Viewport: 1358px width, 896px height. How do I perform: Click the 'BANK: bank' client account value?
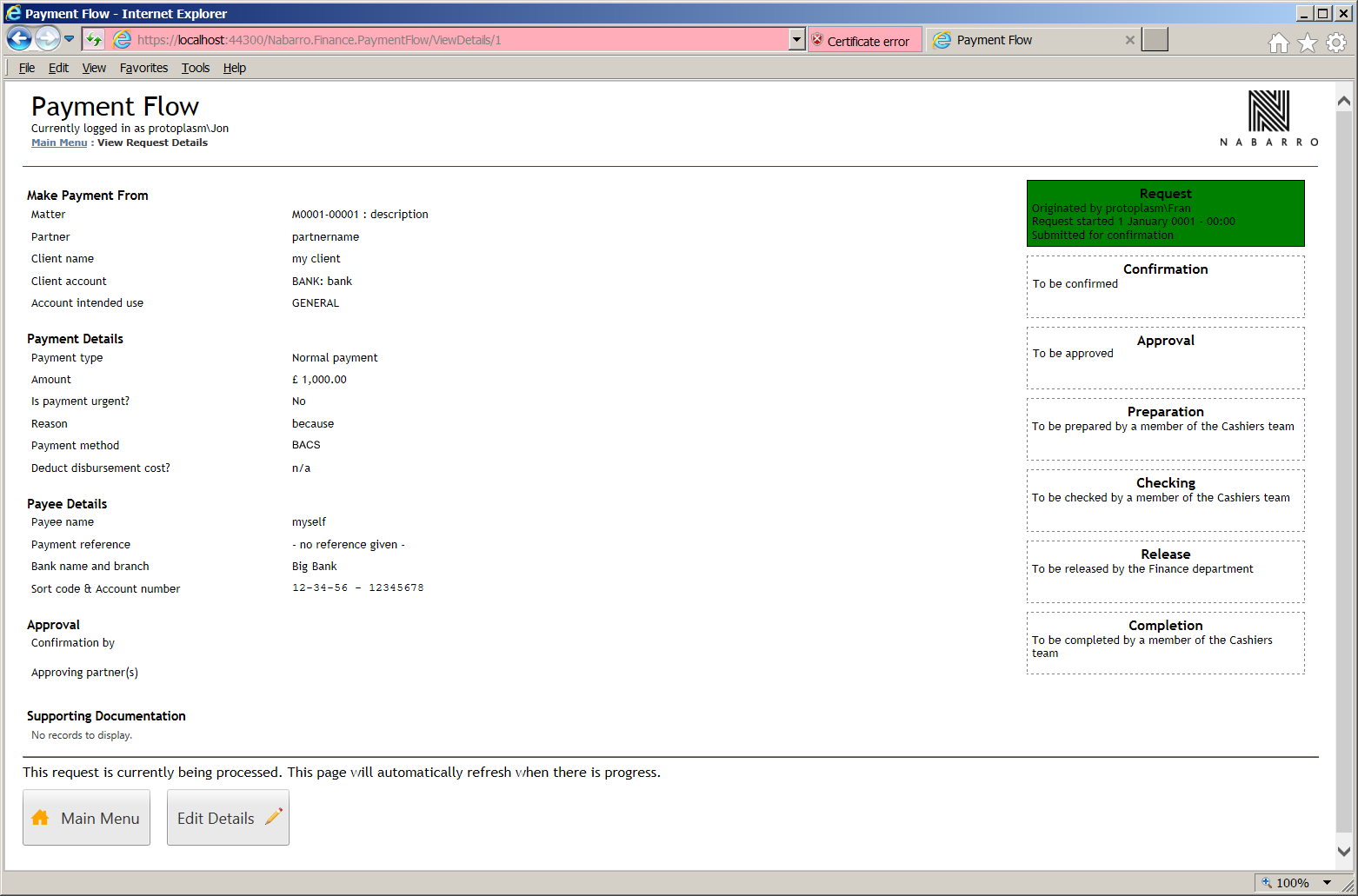tap(322, 282)
